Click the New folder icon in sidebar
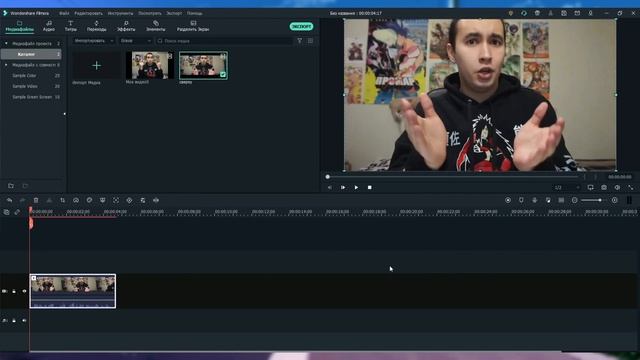Screen dimensions: 640x360 (x=11, y=186)
